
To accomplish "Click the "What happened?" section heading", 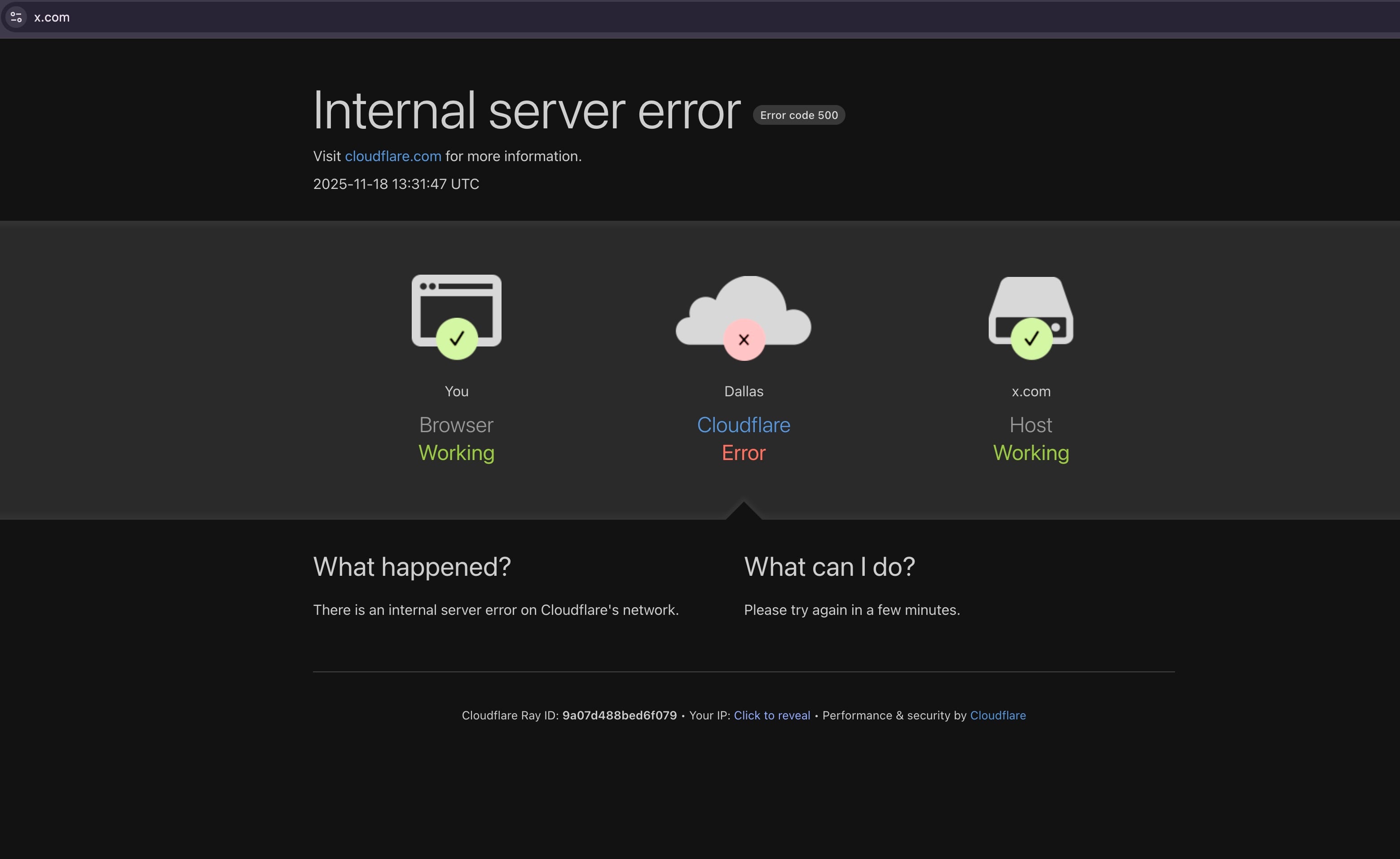I will coord(412,566).
